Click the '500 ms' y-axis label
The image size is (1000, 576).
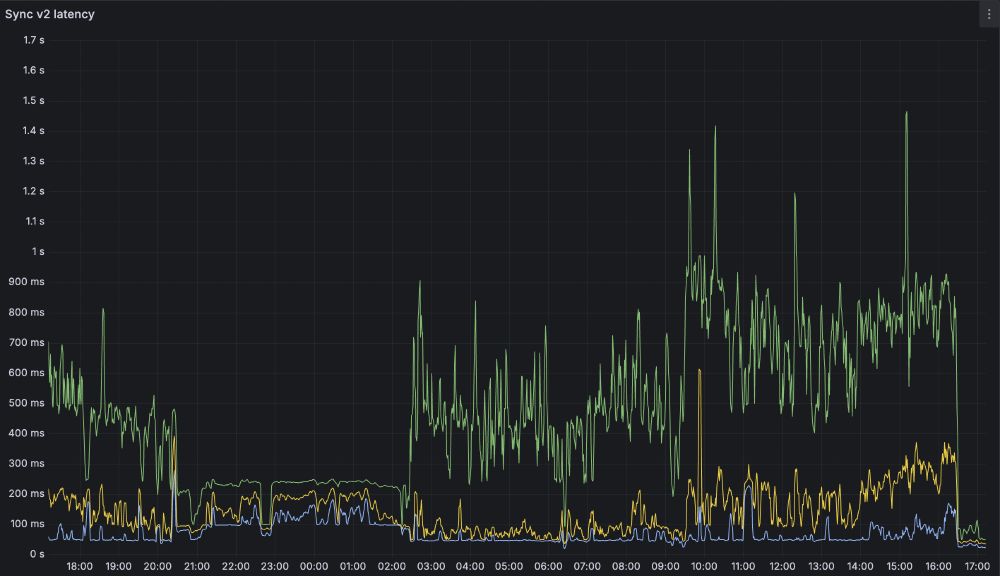coord(27,403)
